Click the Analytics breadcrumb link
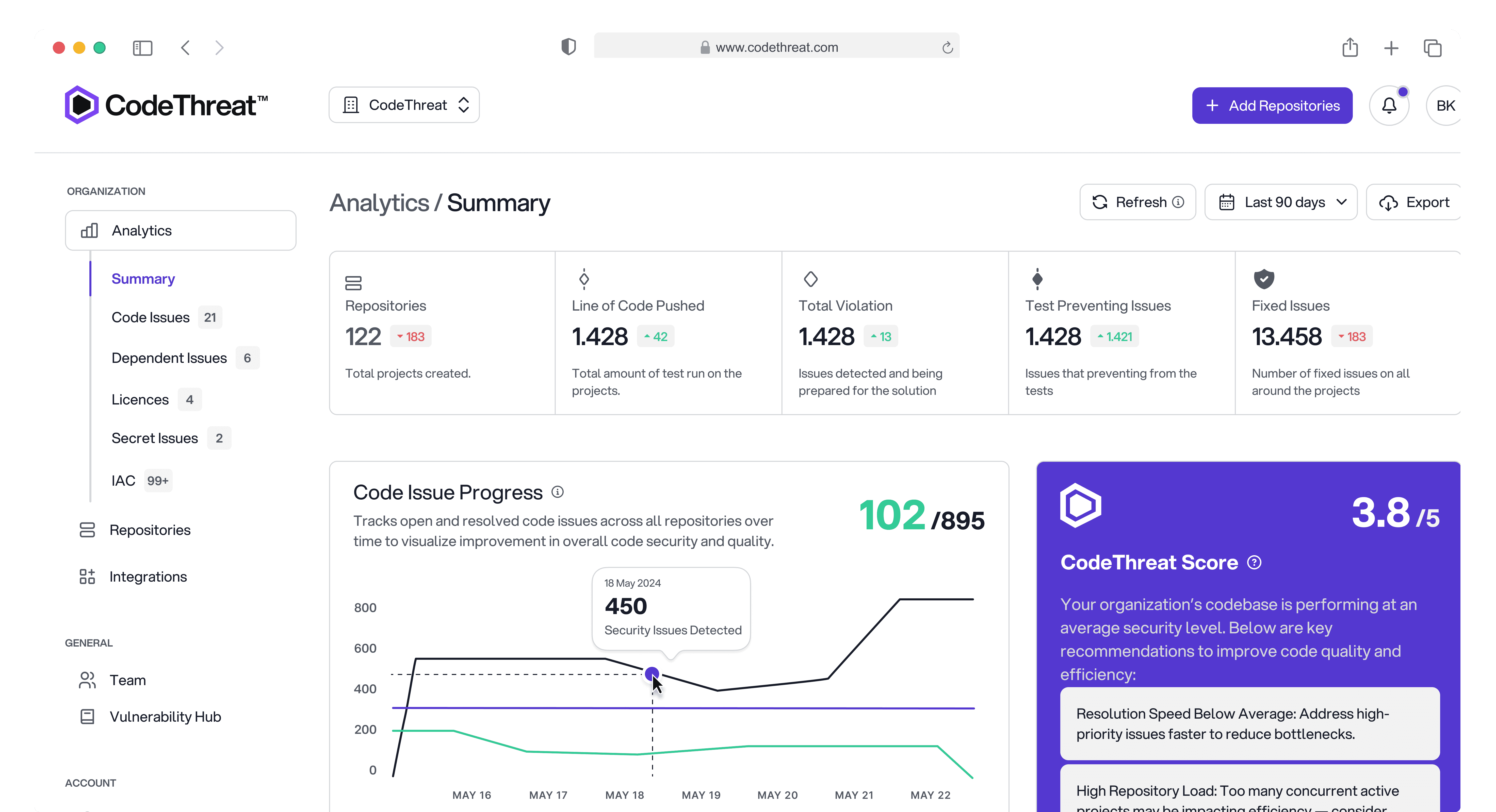 pyautogui.click(x=379, y=202)
